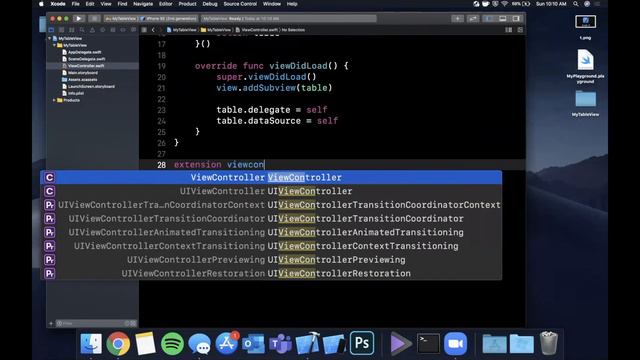Show the Issue navigator tab
Viewport: 640px width, 360px height.
(x=92, y=30)
